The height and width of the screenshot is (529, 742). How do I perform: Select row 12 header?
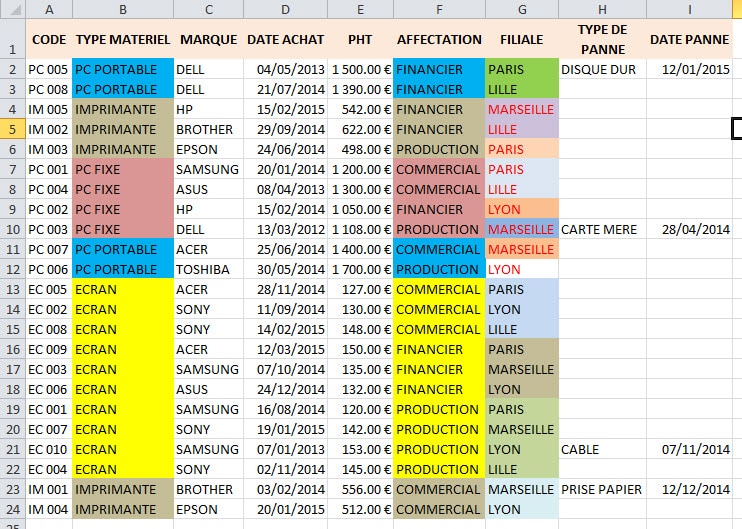point(13,269)
